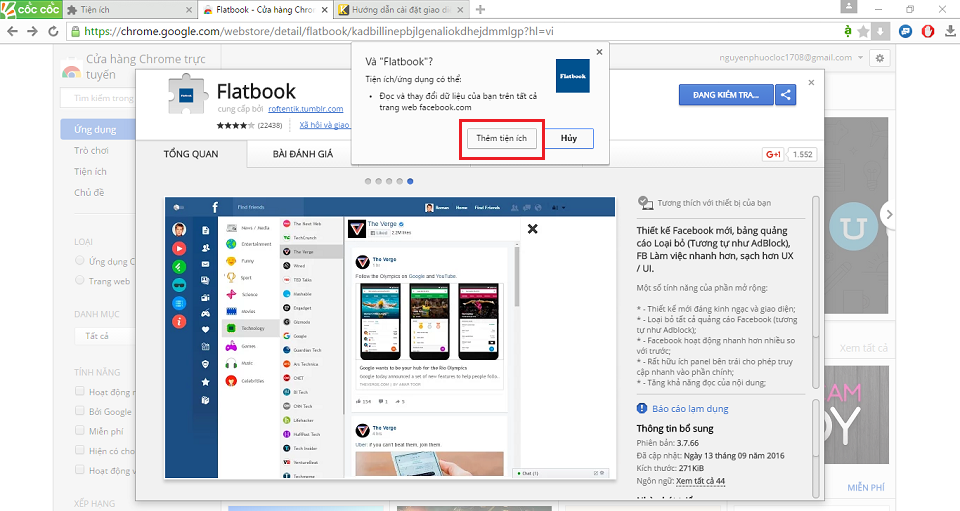Click the Thêm tiện ích button

point(501,138)
